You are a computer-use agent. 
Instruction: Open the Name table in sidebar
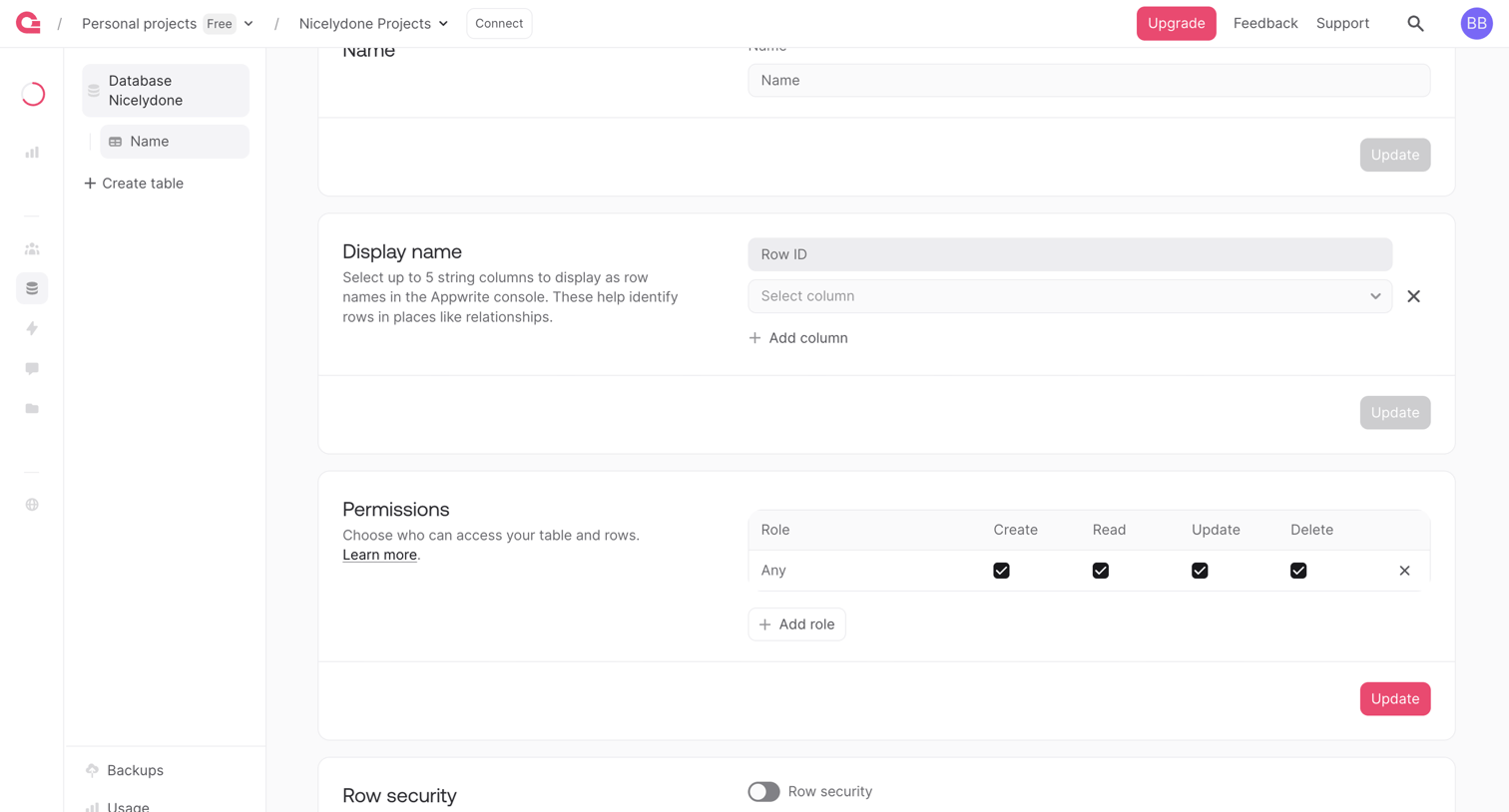175,142
